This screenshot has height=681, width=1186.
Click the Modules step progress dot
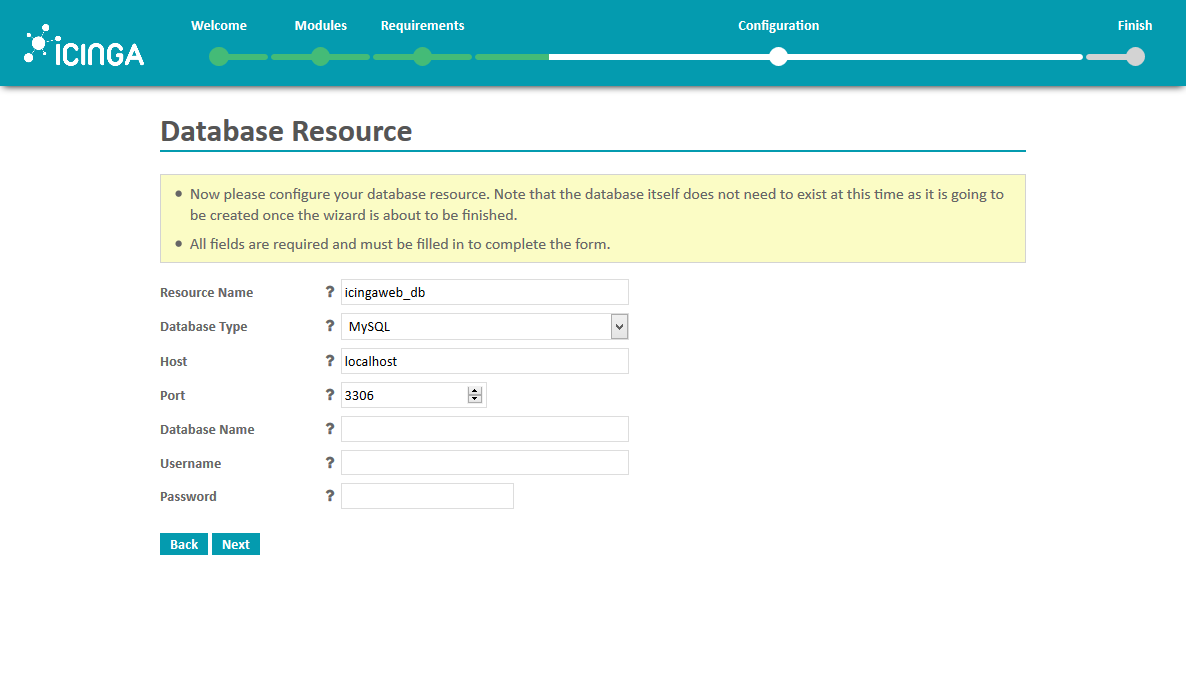pos(321,57)
